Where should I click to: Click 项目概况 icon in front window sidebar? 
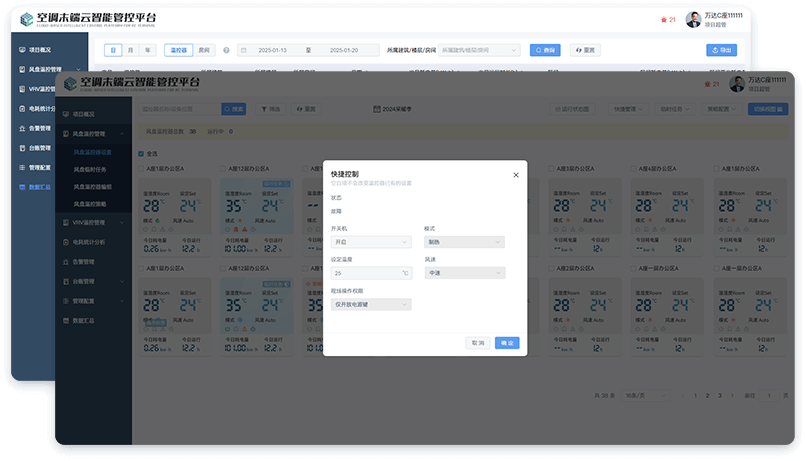(x=66, y=114)
